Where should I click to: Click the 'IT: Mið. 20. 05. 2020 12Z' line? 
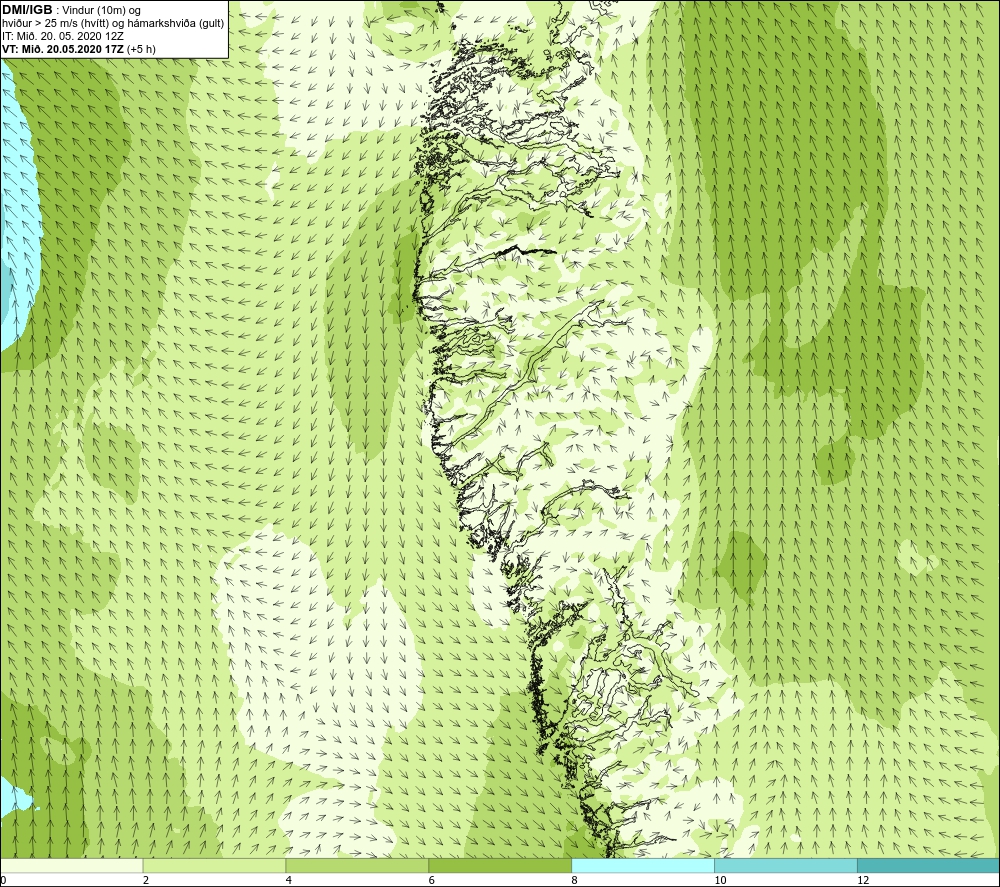point(62,36)
